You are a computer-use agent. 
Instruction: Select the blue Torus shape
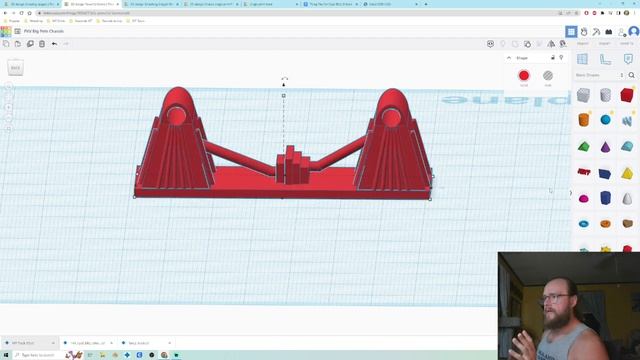[584, 224]
